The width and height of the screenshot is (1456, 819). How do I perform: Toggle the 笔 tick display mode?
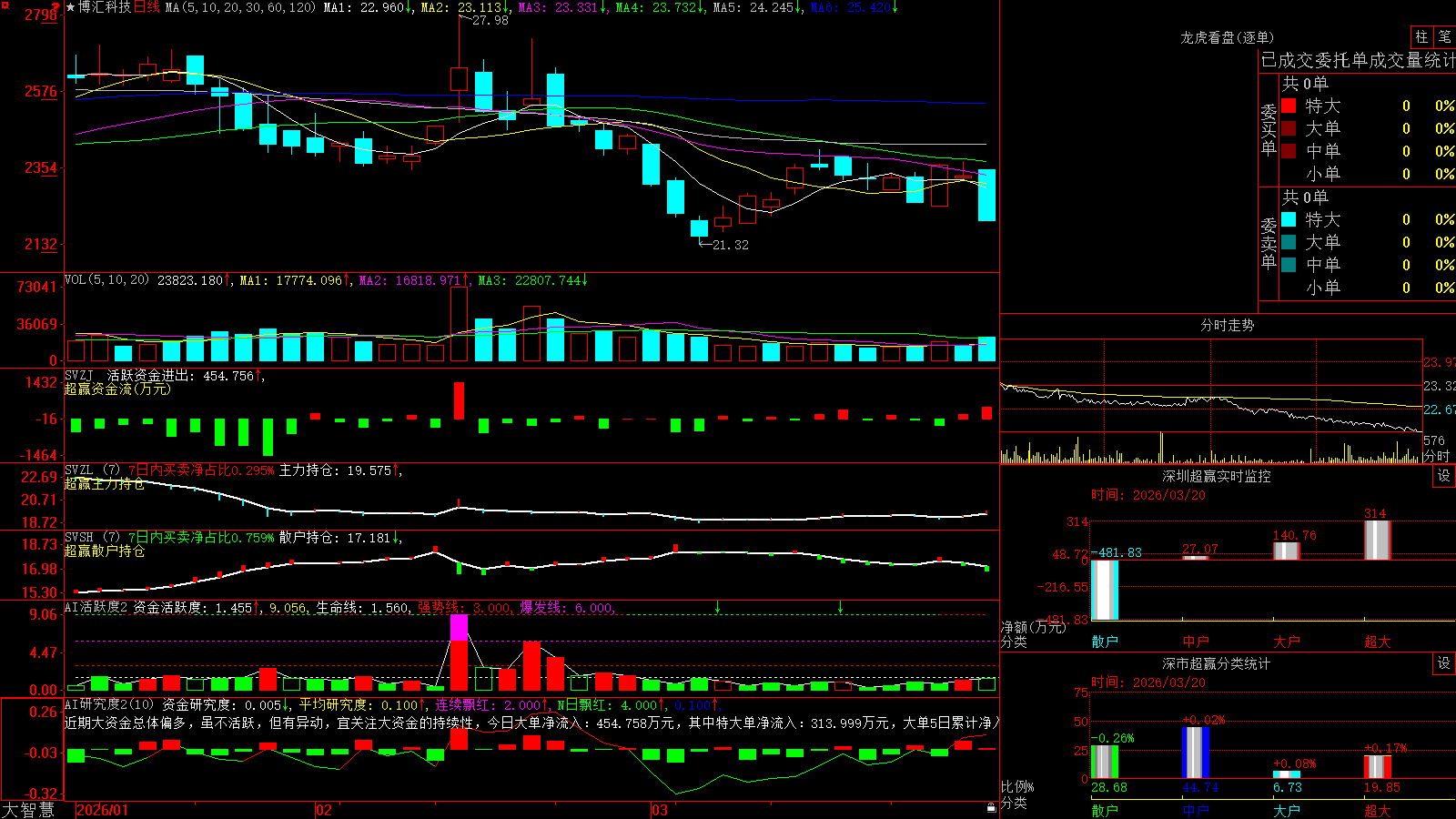click(1444, 36)
